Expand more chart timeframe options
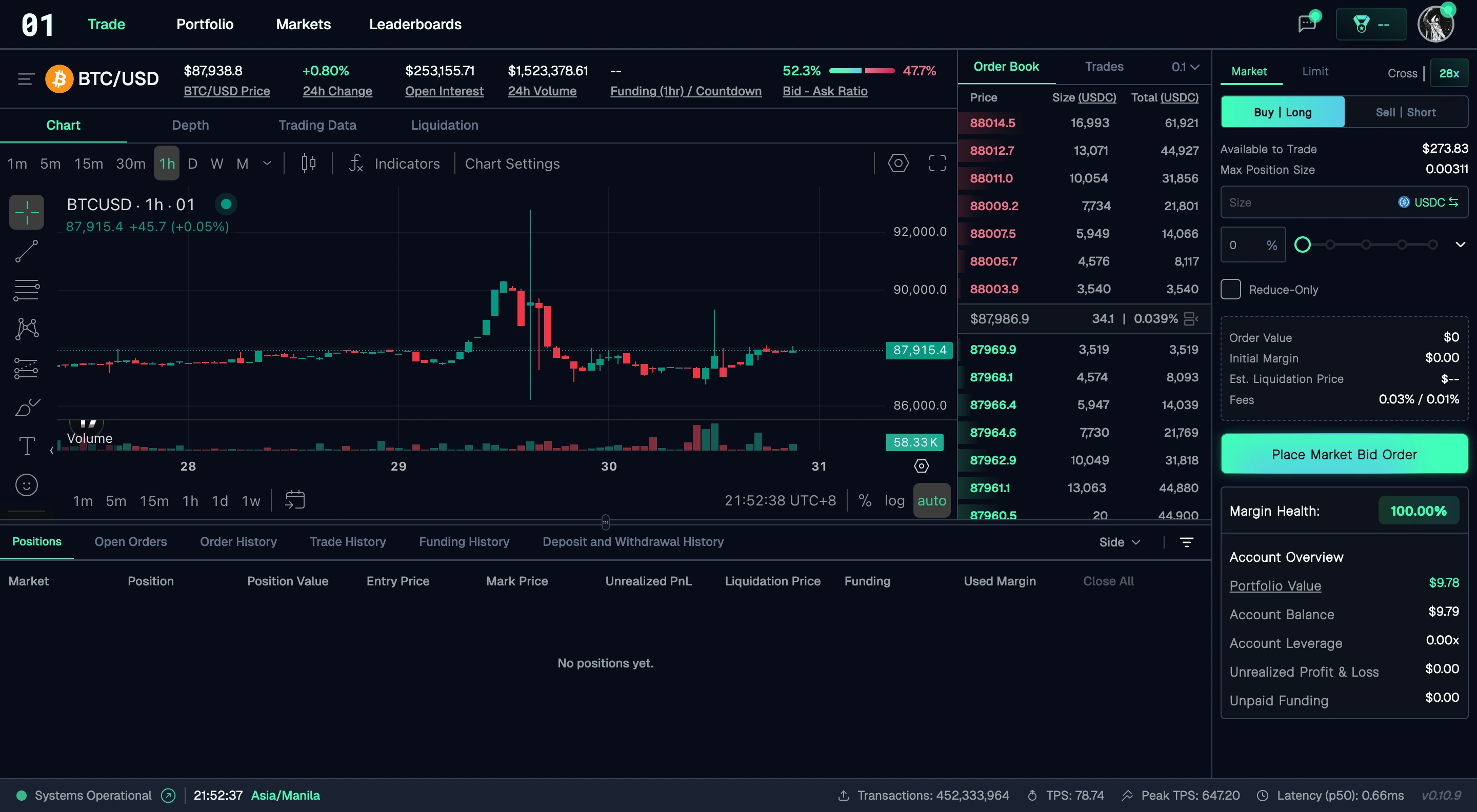 pyautogui.click(x=267, y=164)
